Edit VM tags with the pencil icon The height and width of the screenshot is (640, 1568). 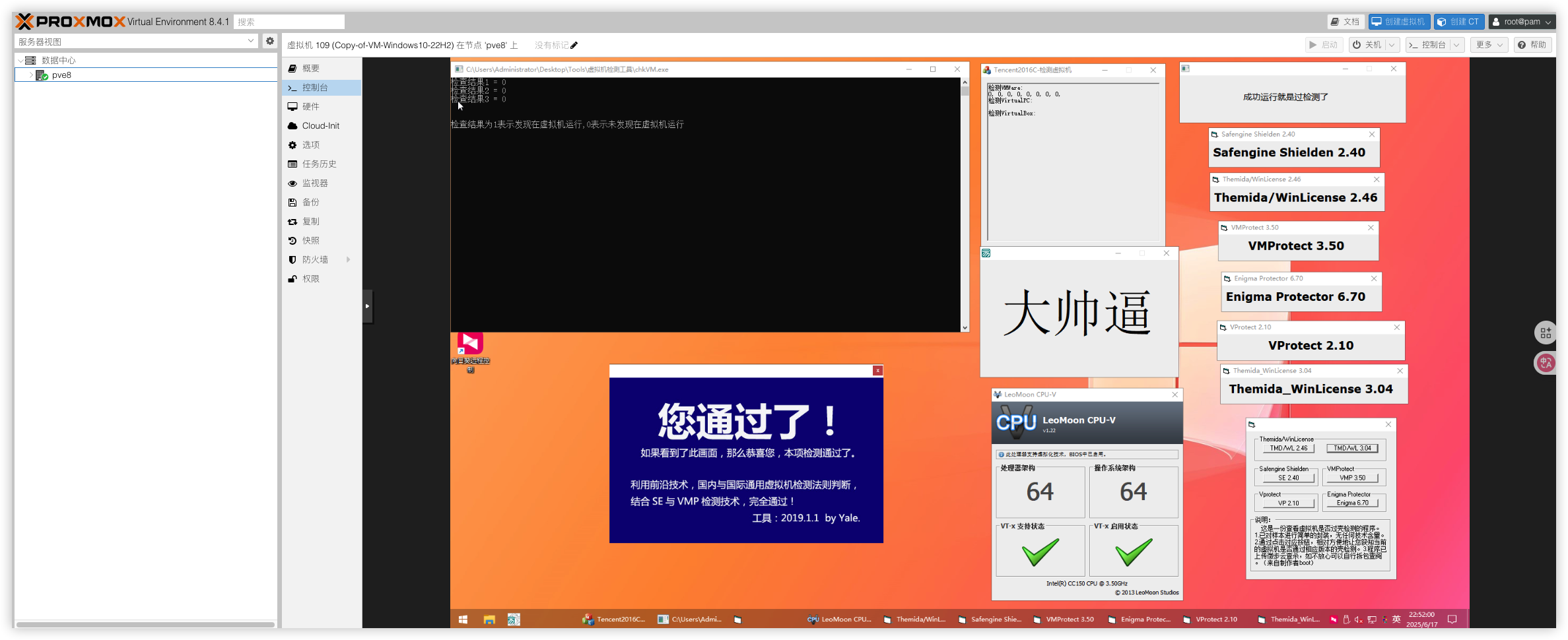574,46
